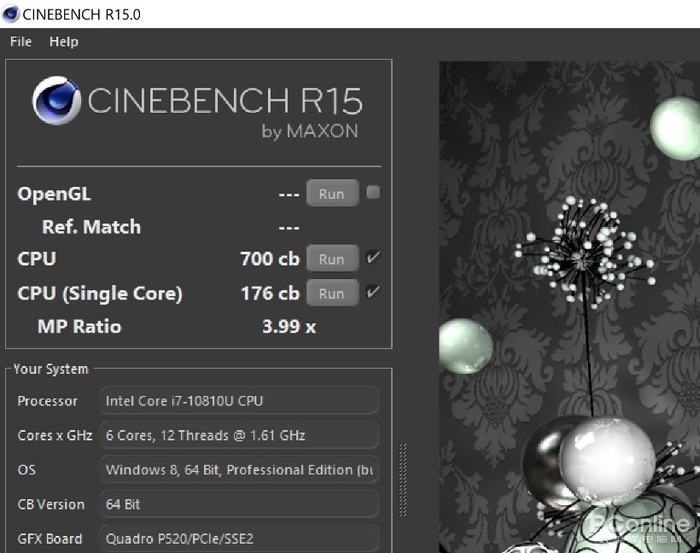Toggle the CPU (Single Core) checkbox

[x=373, y=292]
